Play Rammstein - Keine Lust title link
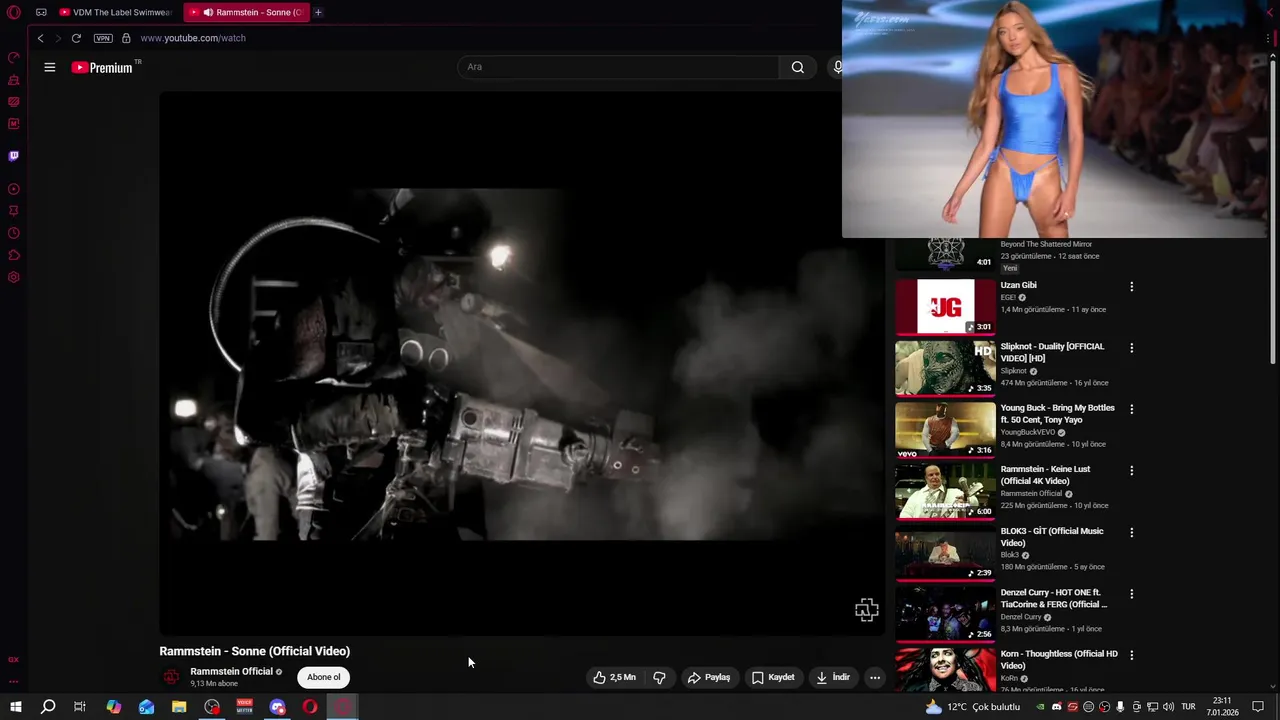Viewport: 1280px width, 720px height. (x=1045, y=475)
